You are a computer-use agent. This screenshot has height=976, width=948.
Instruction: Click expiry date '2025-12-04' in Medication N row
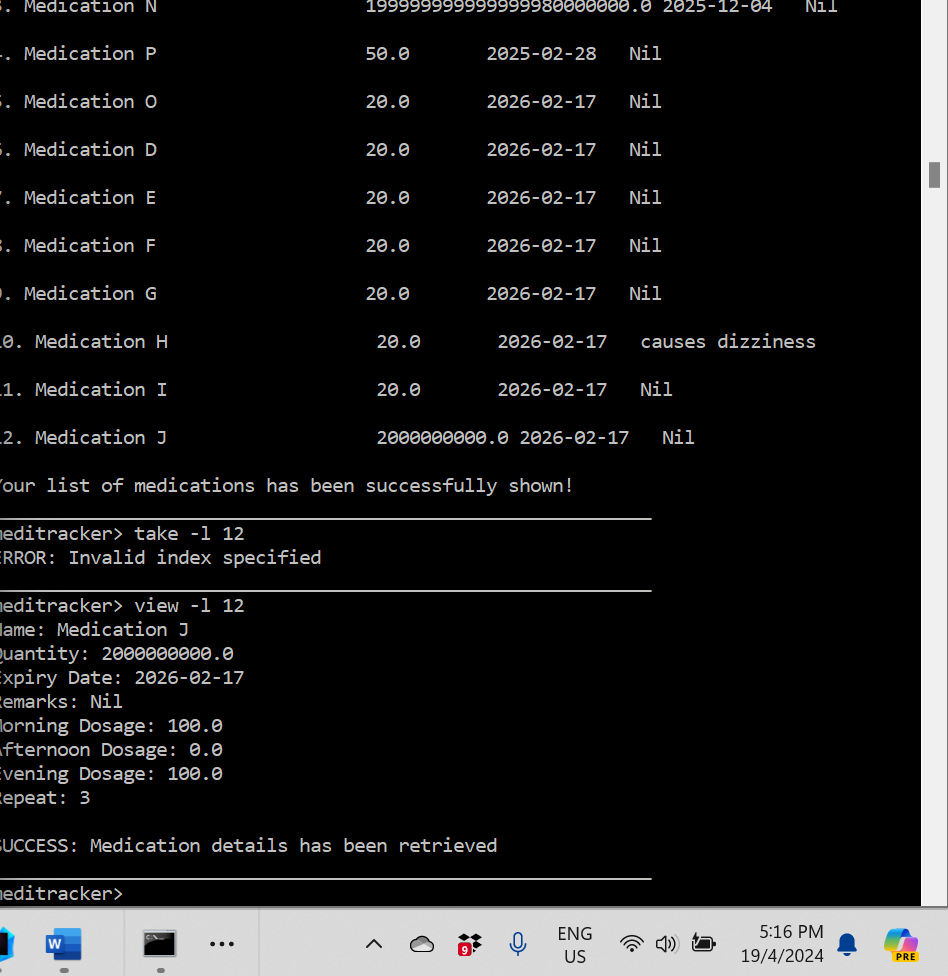717,7
